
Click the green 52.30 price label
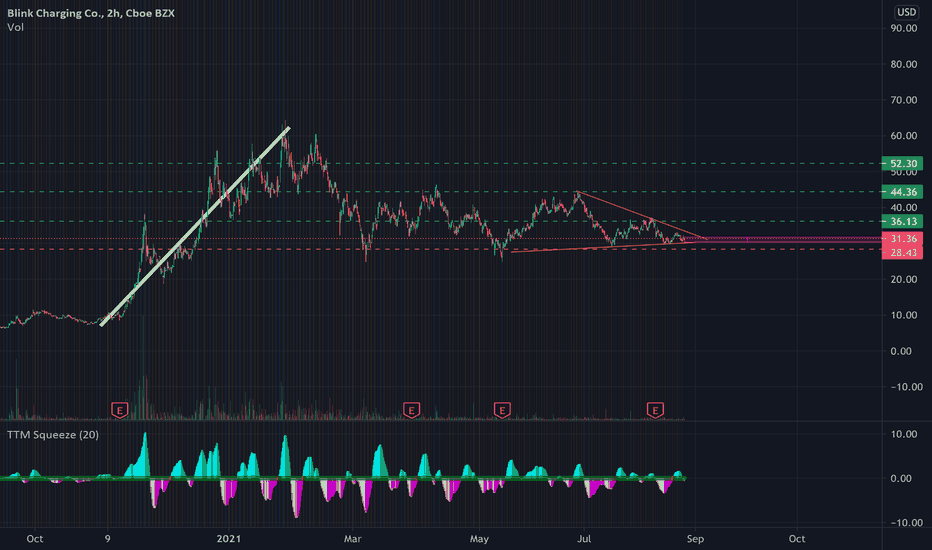[x=902, y=164]
